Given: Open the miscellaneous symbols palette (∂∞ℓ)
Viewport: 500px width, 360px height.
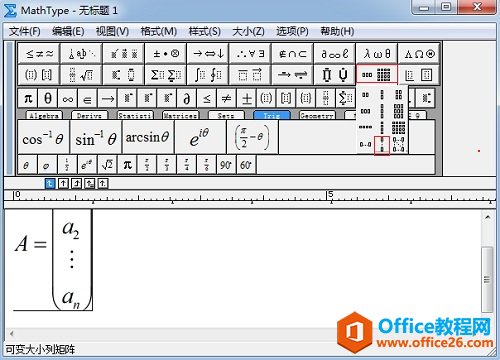Looking at the screenshot, I should pos(334,53).
